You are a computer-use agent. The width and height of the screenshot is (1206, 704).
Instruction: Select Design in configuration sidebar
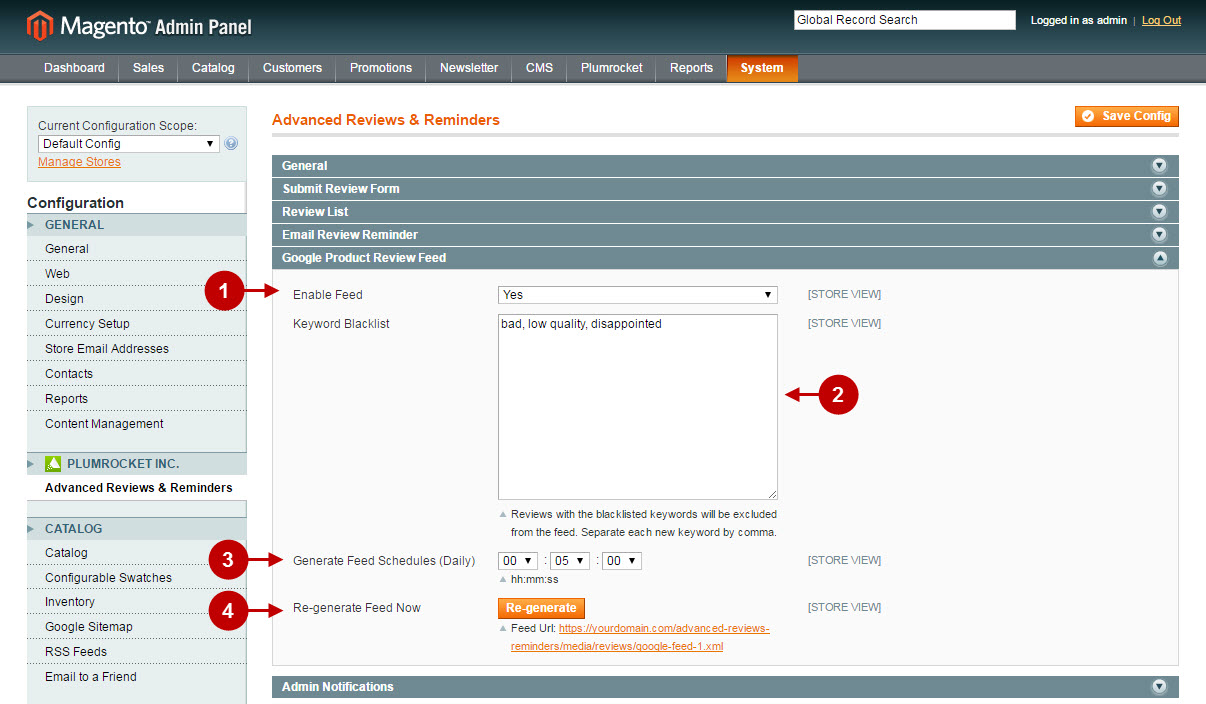pyautogui.click(x=64, y=299)
